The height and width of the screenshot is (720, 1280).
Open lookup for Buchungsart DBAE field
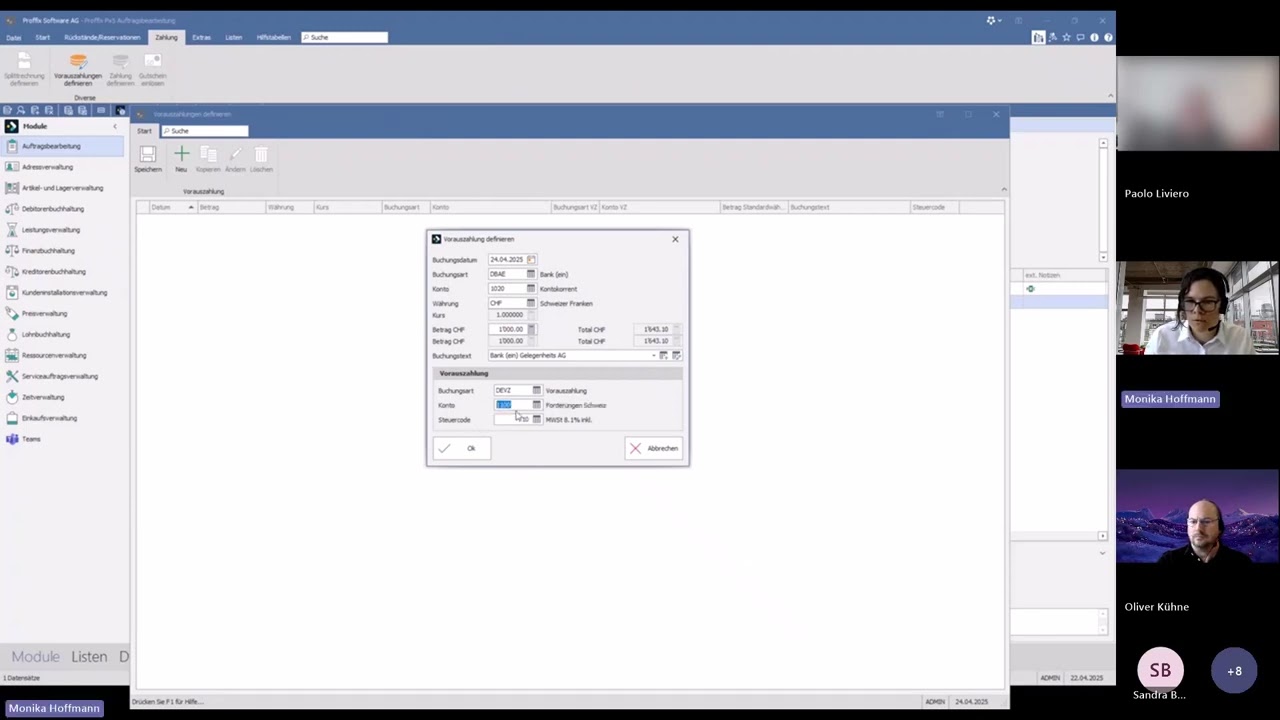[531, 274]
